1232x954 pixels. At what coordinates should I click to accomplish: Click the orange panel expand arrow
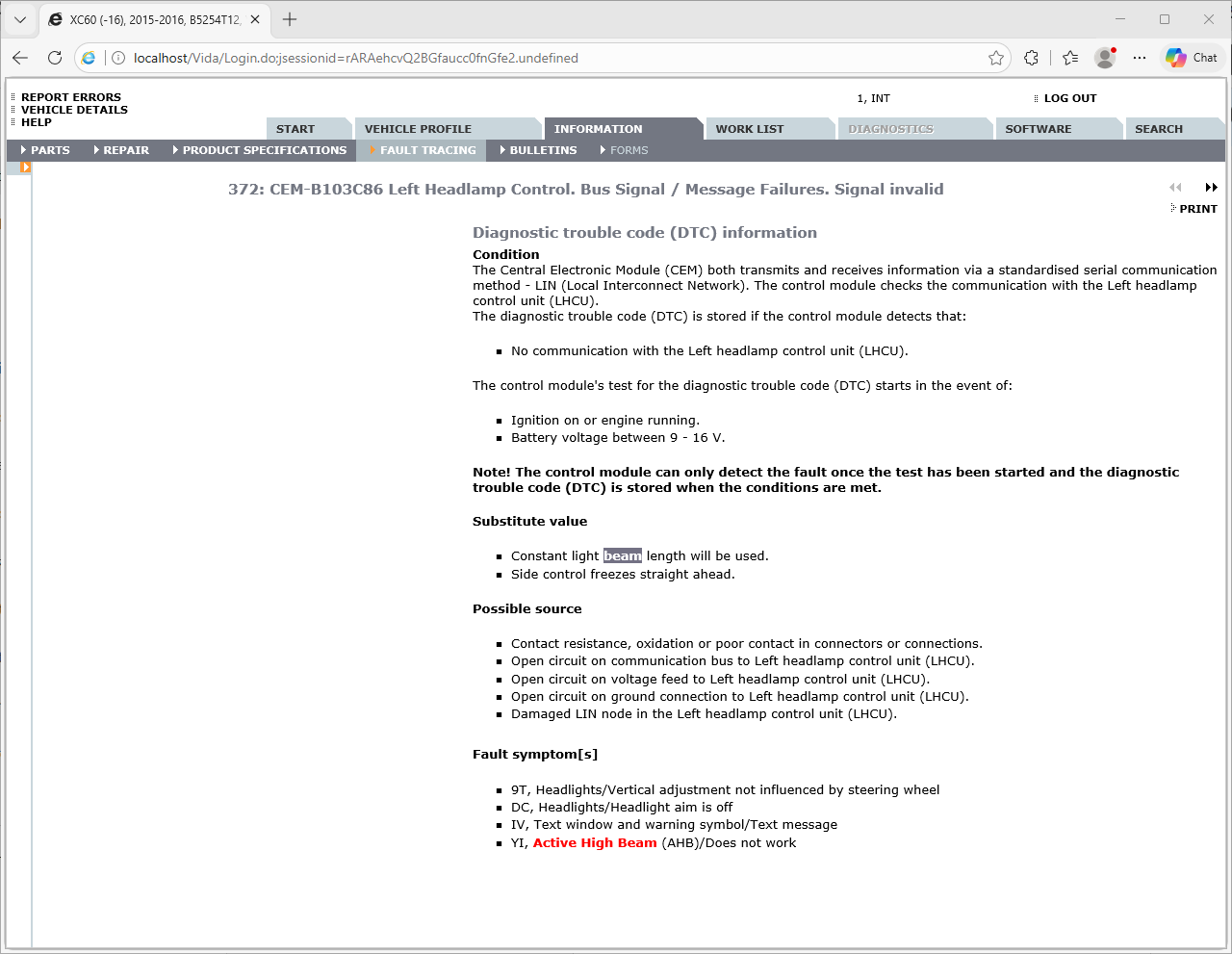pos(26,168)
